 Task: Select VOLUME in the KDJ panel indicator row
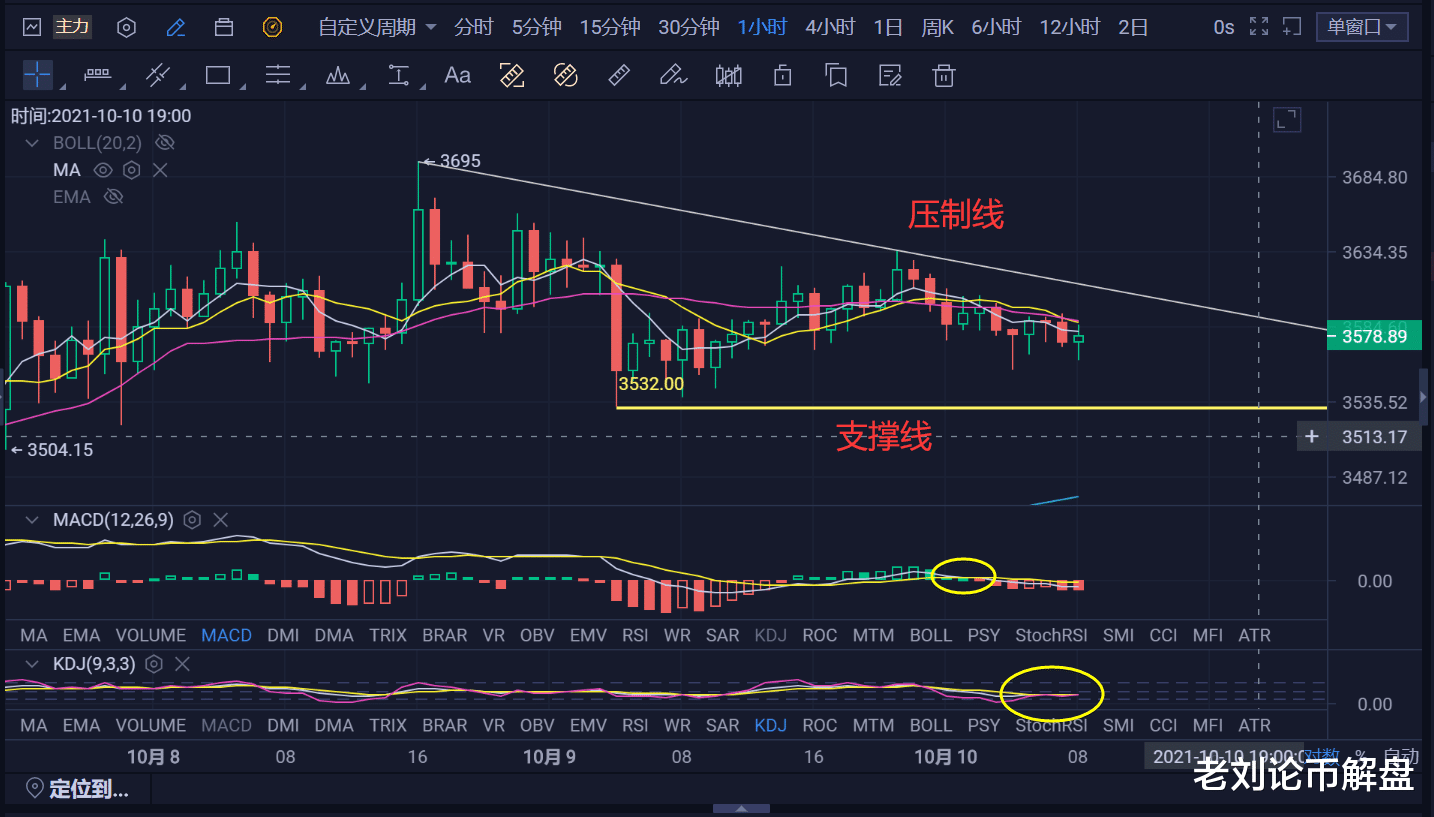click(x=150, y=725)
